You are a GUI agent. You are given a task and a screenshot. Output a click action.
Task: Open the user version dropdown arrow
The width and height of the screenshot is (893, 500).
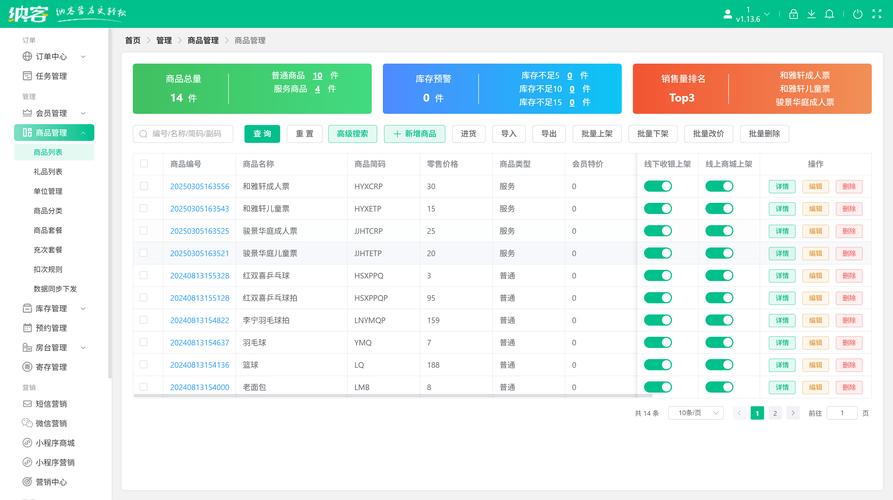[767, 14]
